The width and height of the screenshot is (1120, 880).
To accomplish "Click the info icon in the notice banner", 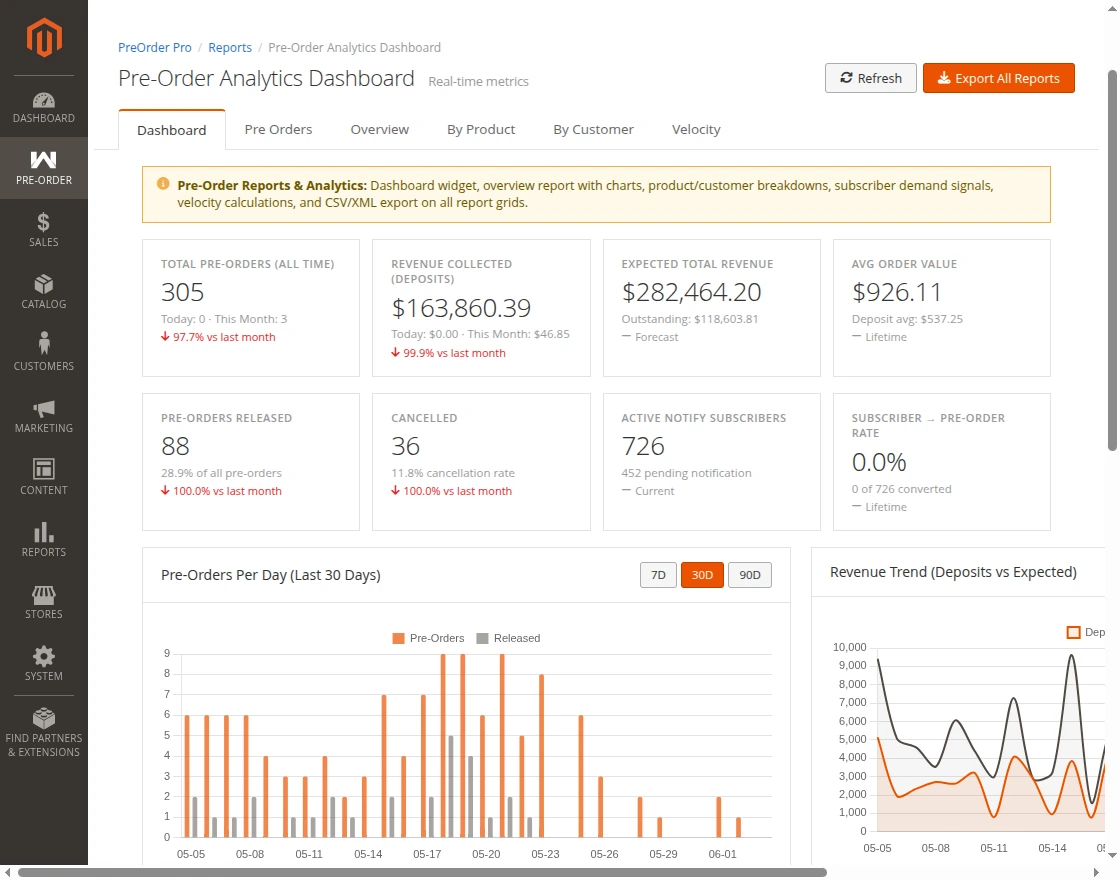I will (163, 184).
